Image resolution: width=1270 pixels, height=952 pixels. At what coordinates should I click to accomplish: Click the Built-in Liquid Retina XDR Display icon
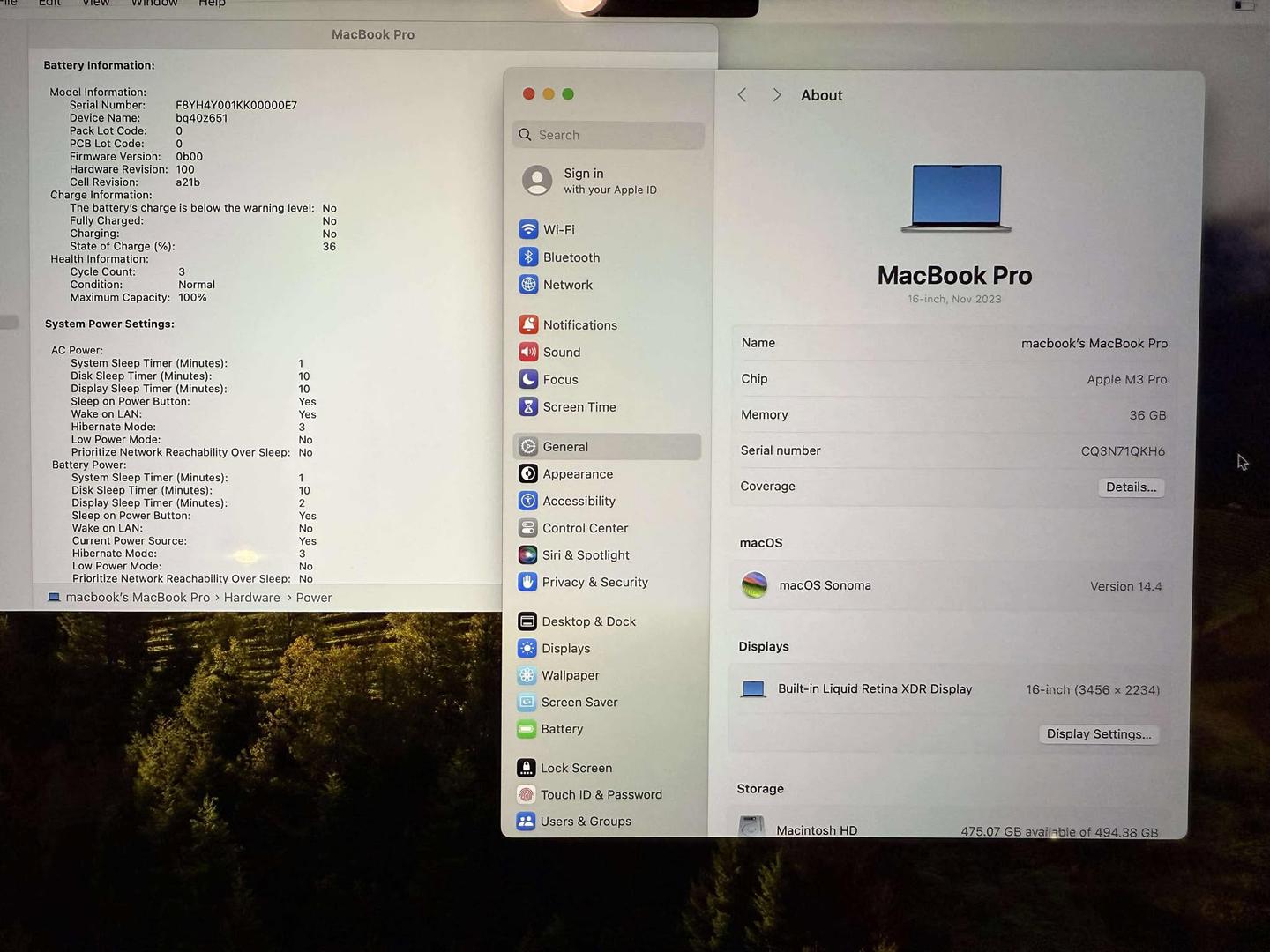tap(753, 689)
